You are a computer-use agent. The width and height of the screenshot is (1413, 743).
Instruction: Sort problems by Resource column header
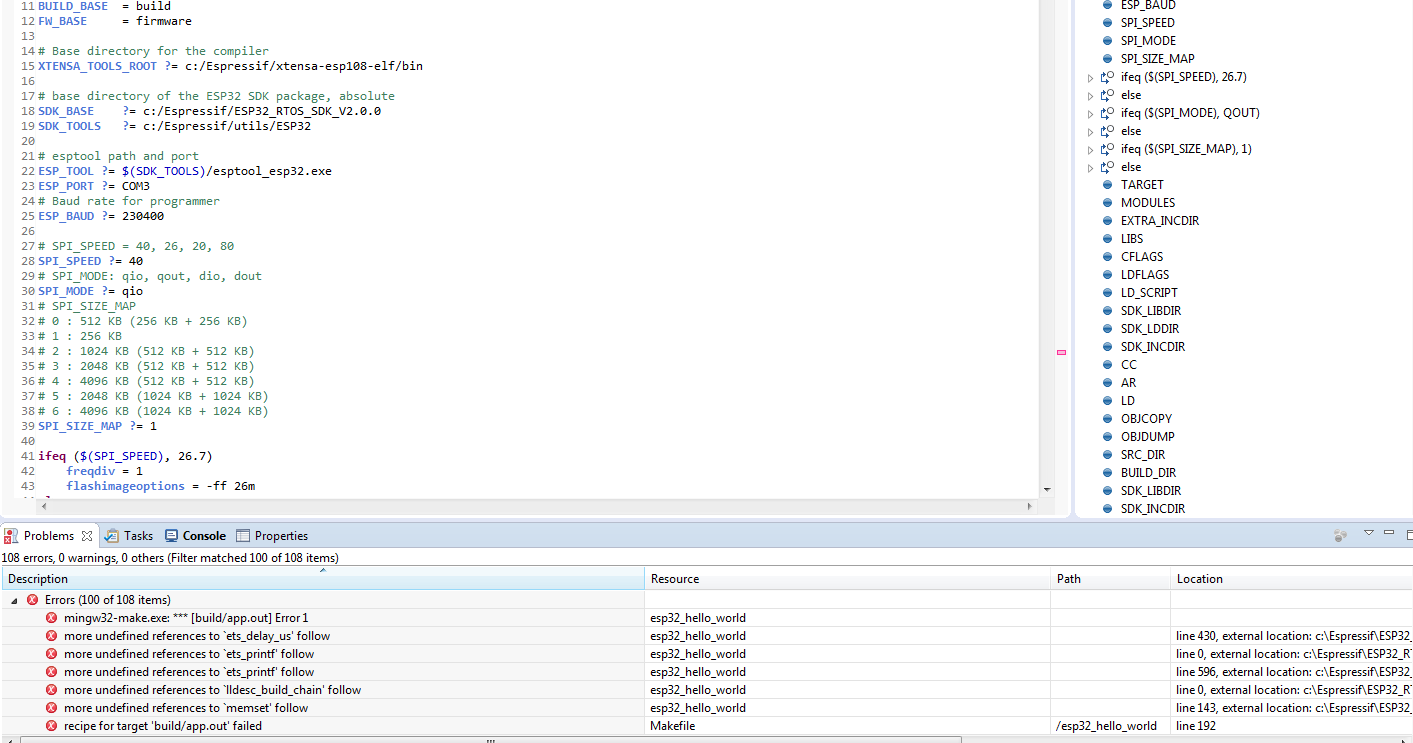(x=848, y=579)
